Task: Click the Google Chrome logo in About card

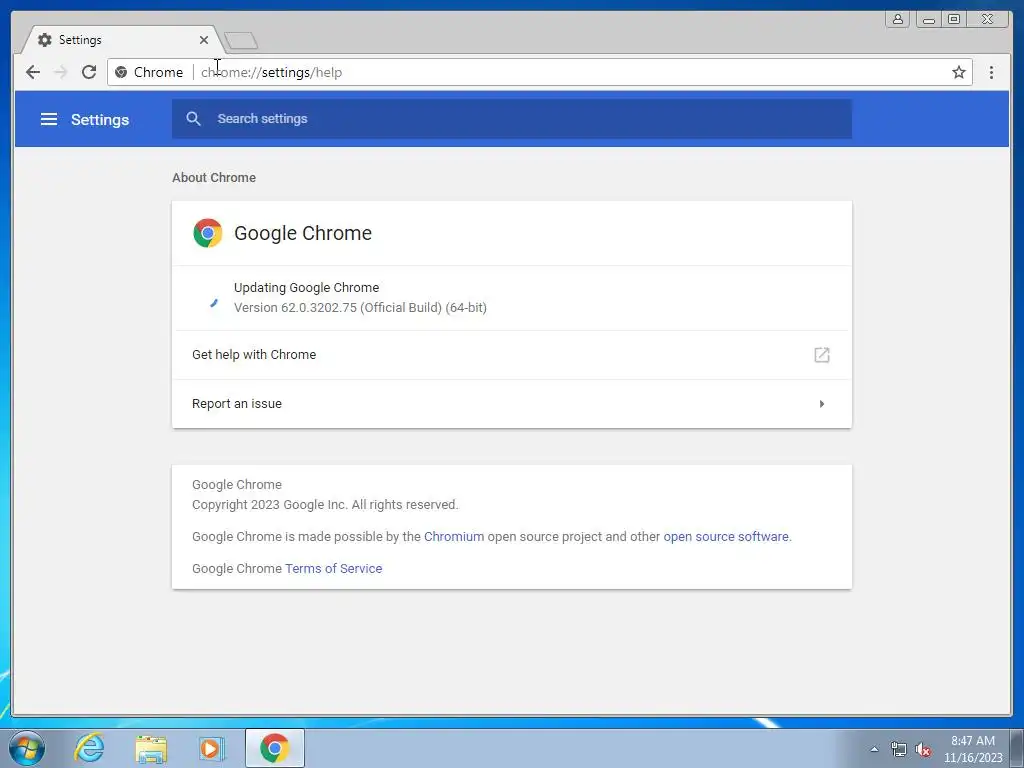Action: coord(208,233)
